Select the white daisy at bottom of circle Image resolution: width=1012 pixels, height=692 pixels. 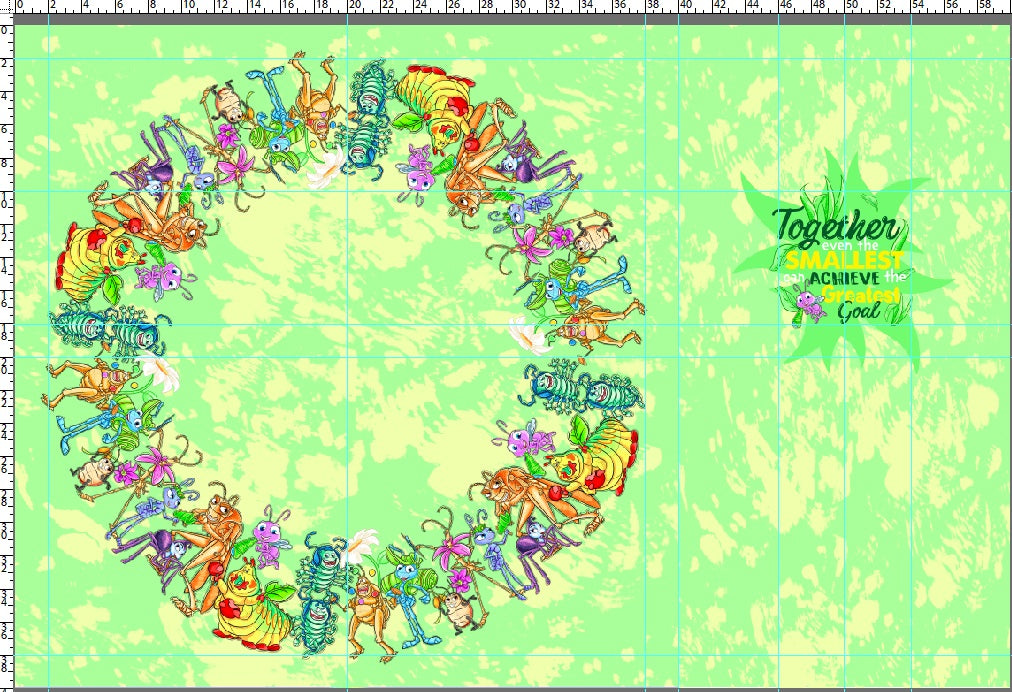[360, 545]
